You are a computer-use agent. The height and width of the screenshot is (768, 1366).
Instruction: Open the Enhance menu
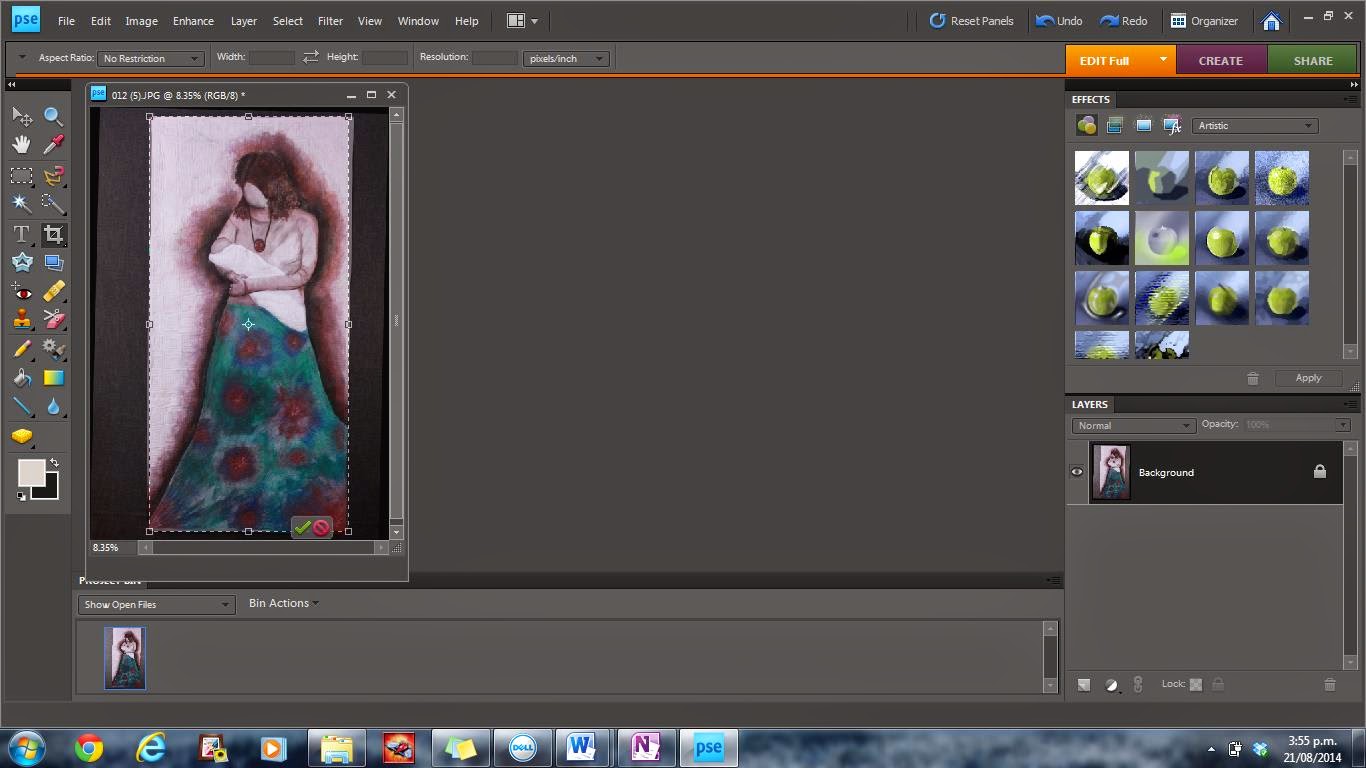193,20
